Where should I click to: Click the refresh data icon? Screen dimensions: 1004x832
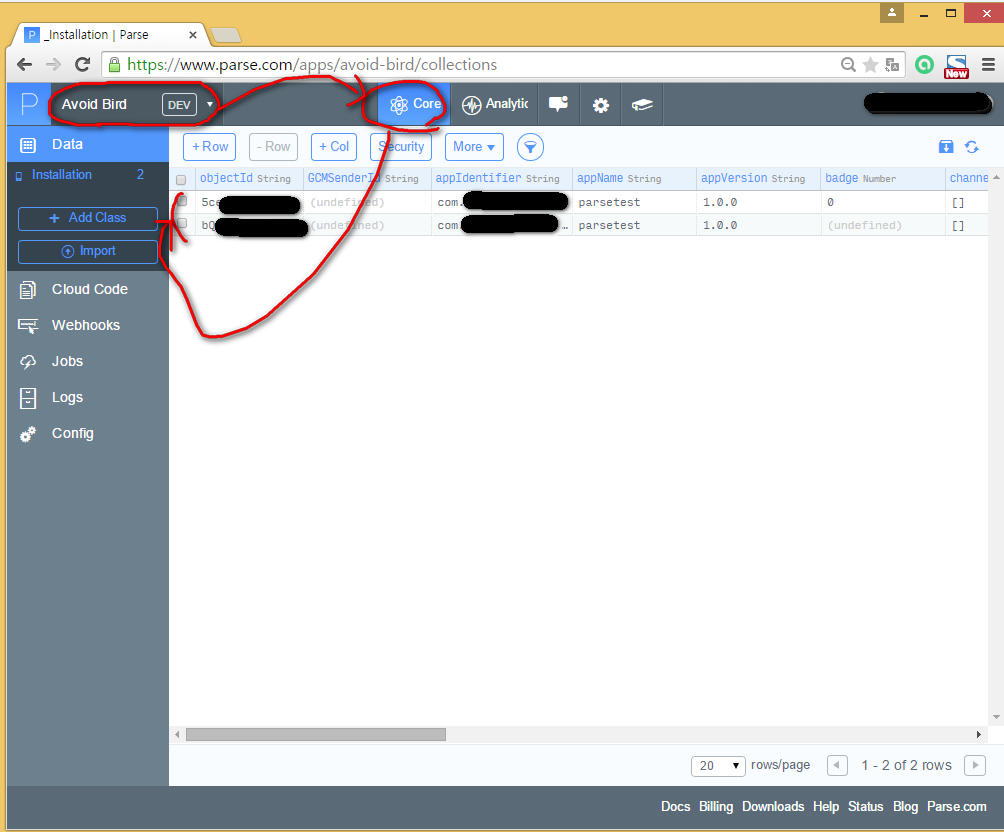[972, 147]
